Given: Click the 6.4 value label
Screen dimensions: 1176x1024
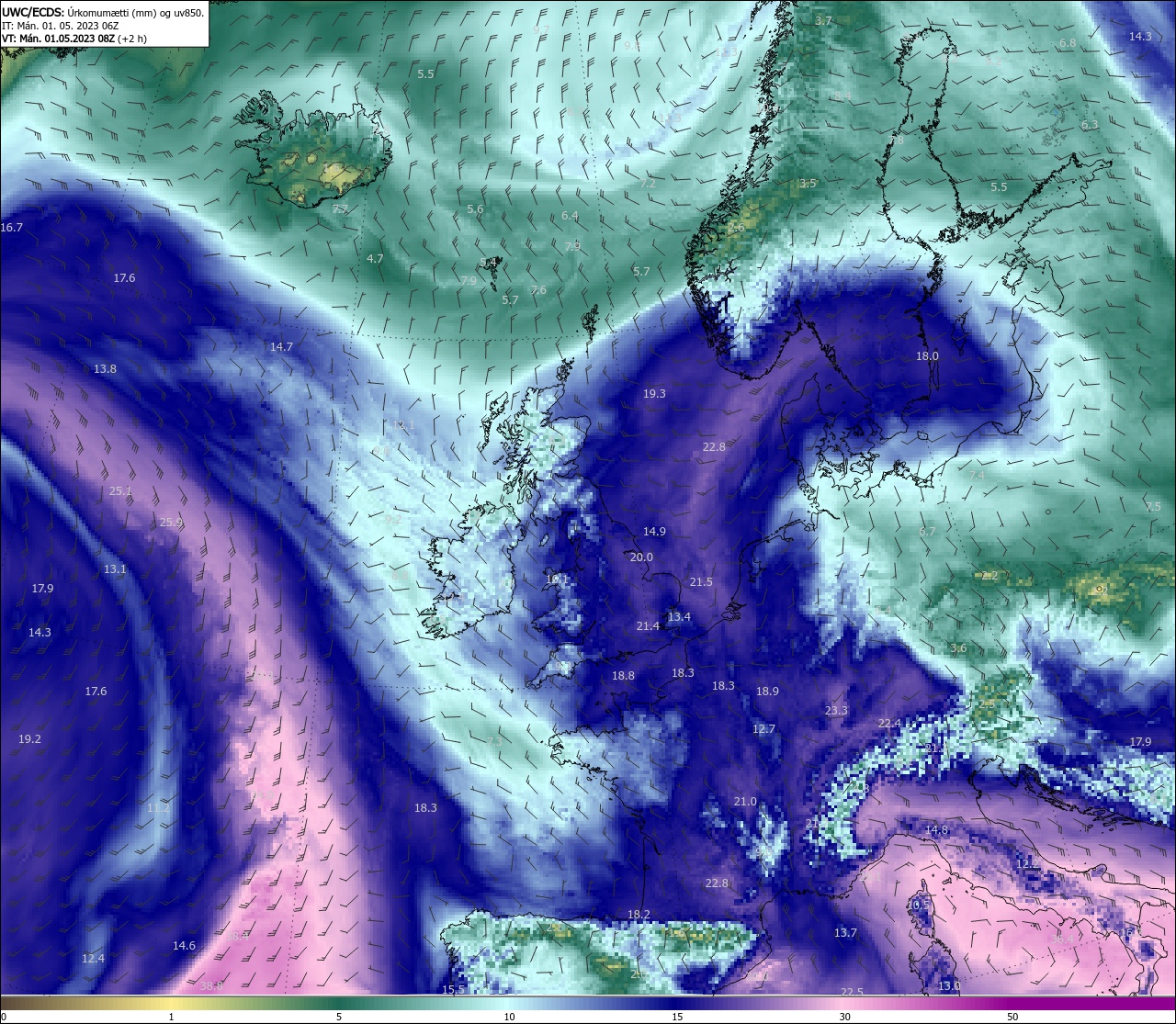Looking at the screenshot, I should pos(570,216).
